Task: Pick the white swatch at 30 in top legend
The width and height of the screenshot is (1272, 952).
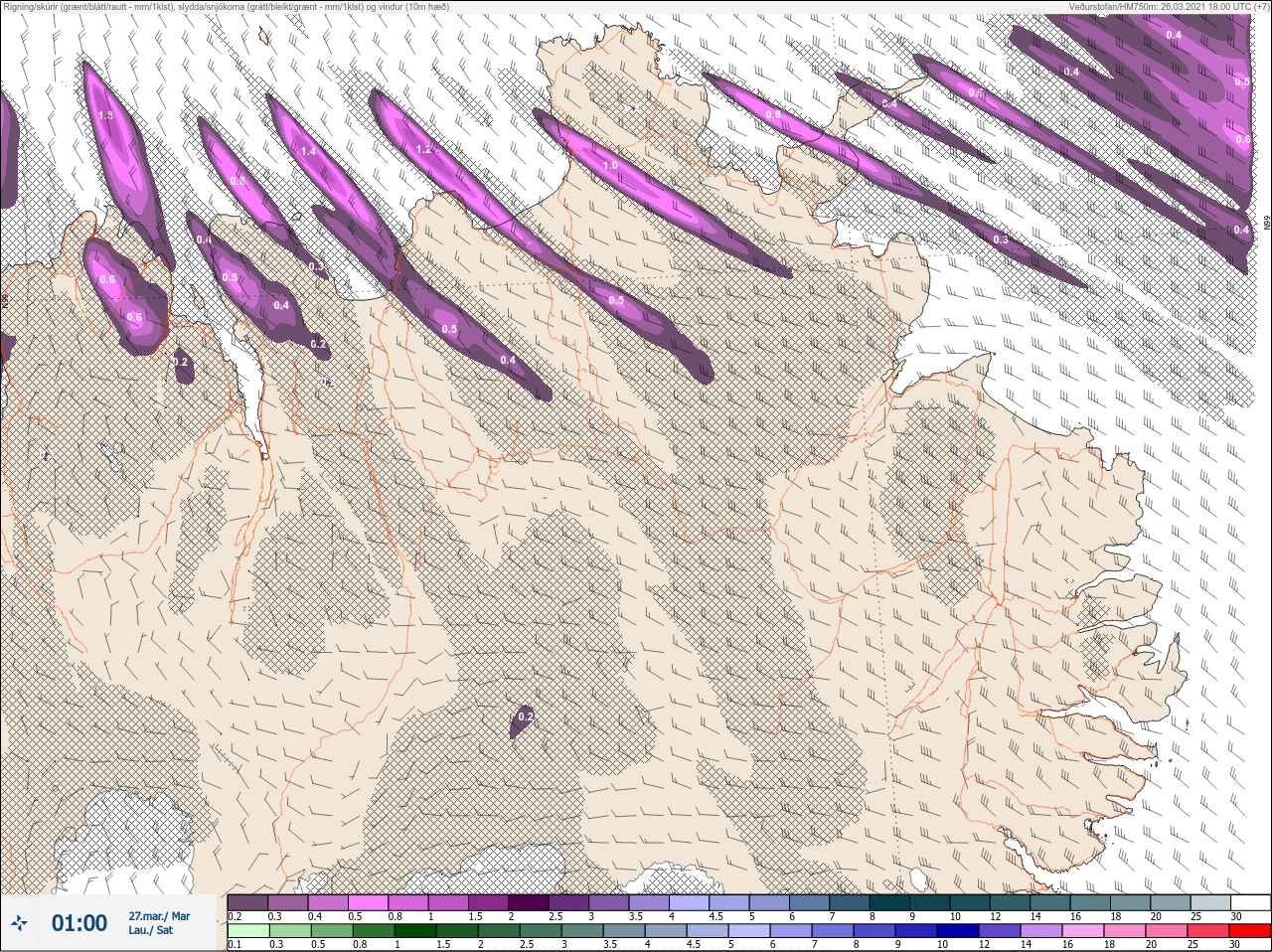Action: (1250, 902)
